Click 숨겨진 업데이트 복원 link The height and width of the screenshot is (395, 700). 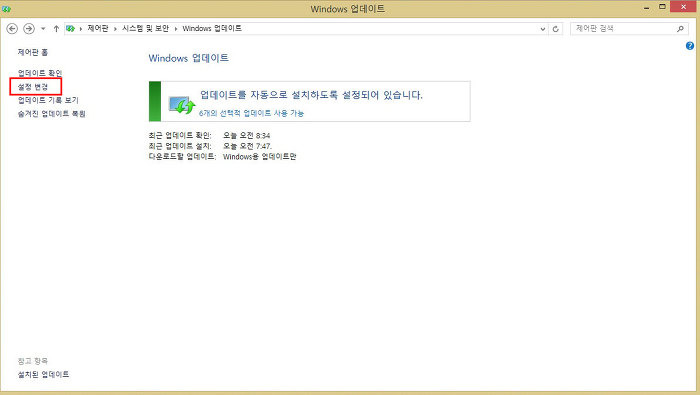52,114
